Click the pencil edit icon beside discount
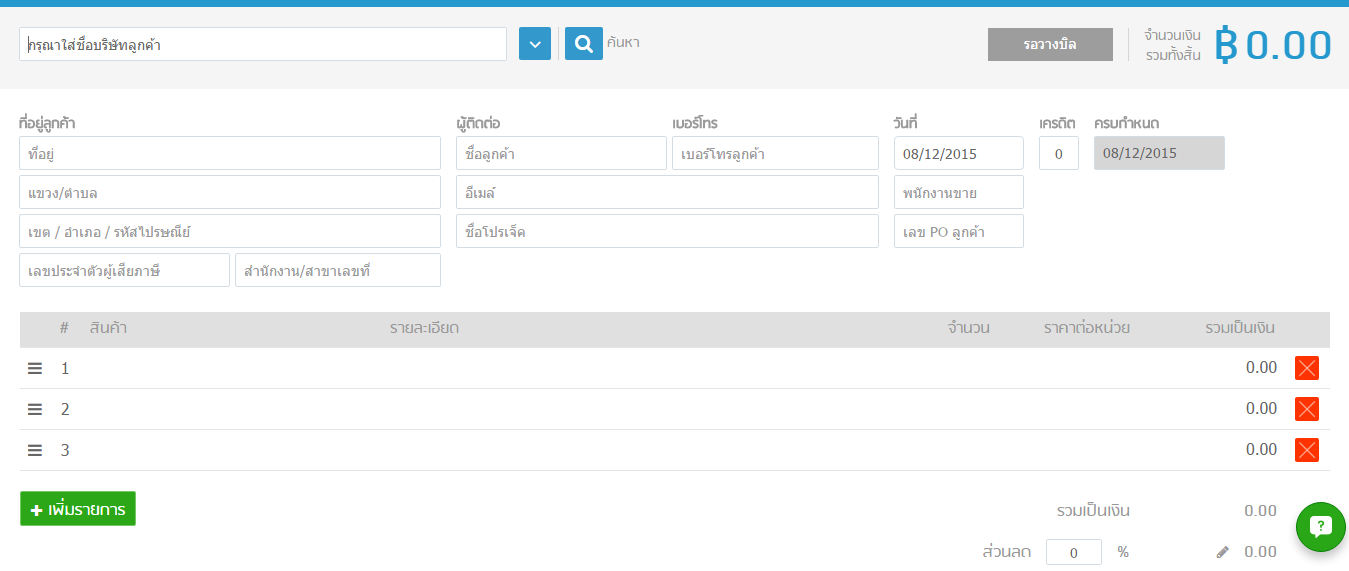The image size is (1349, 571). 1222,552
